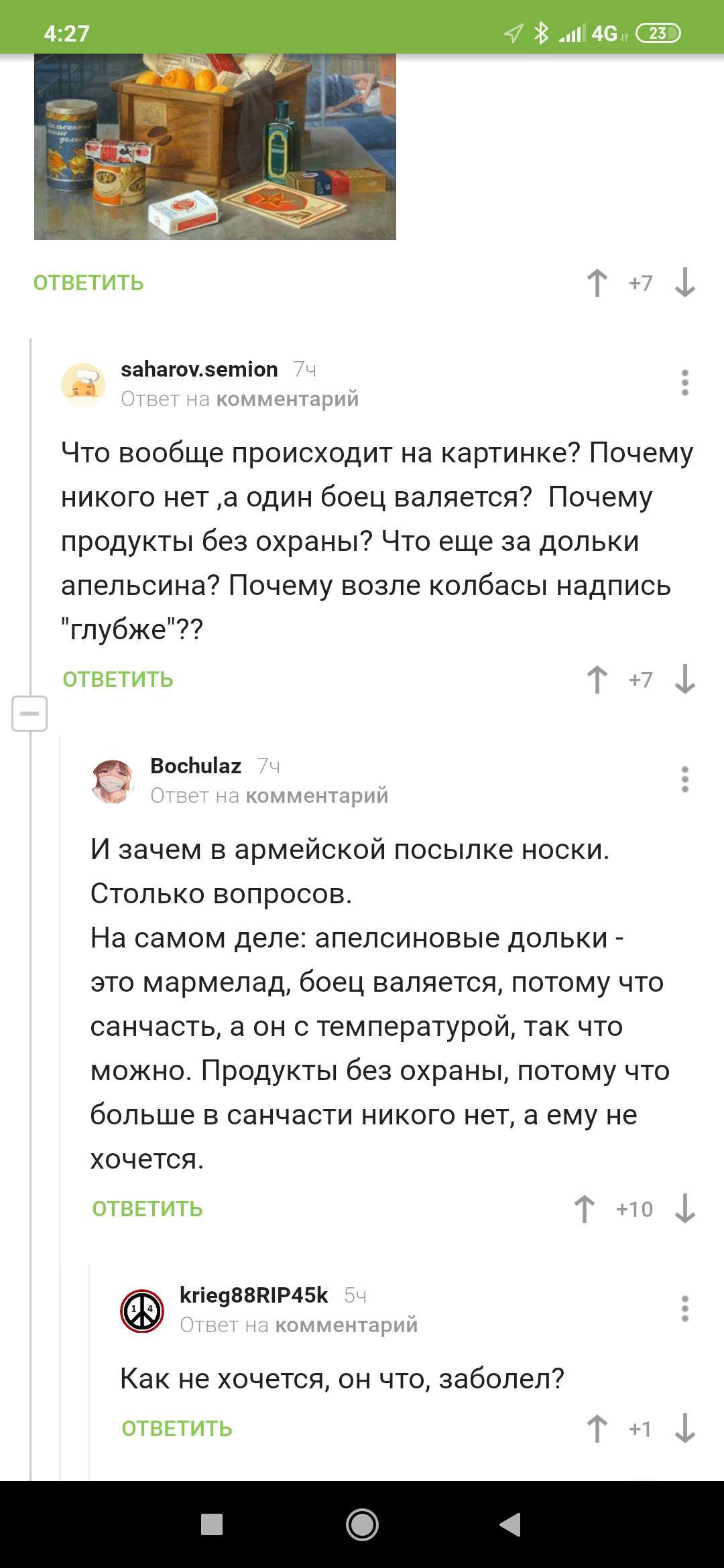Collapse the comment thread with minus box

(29, 713)
